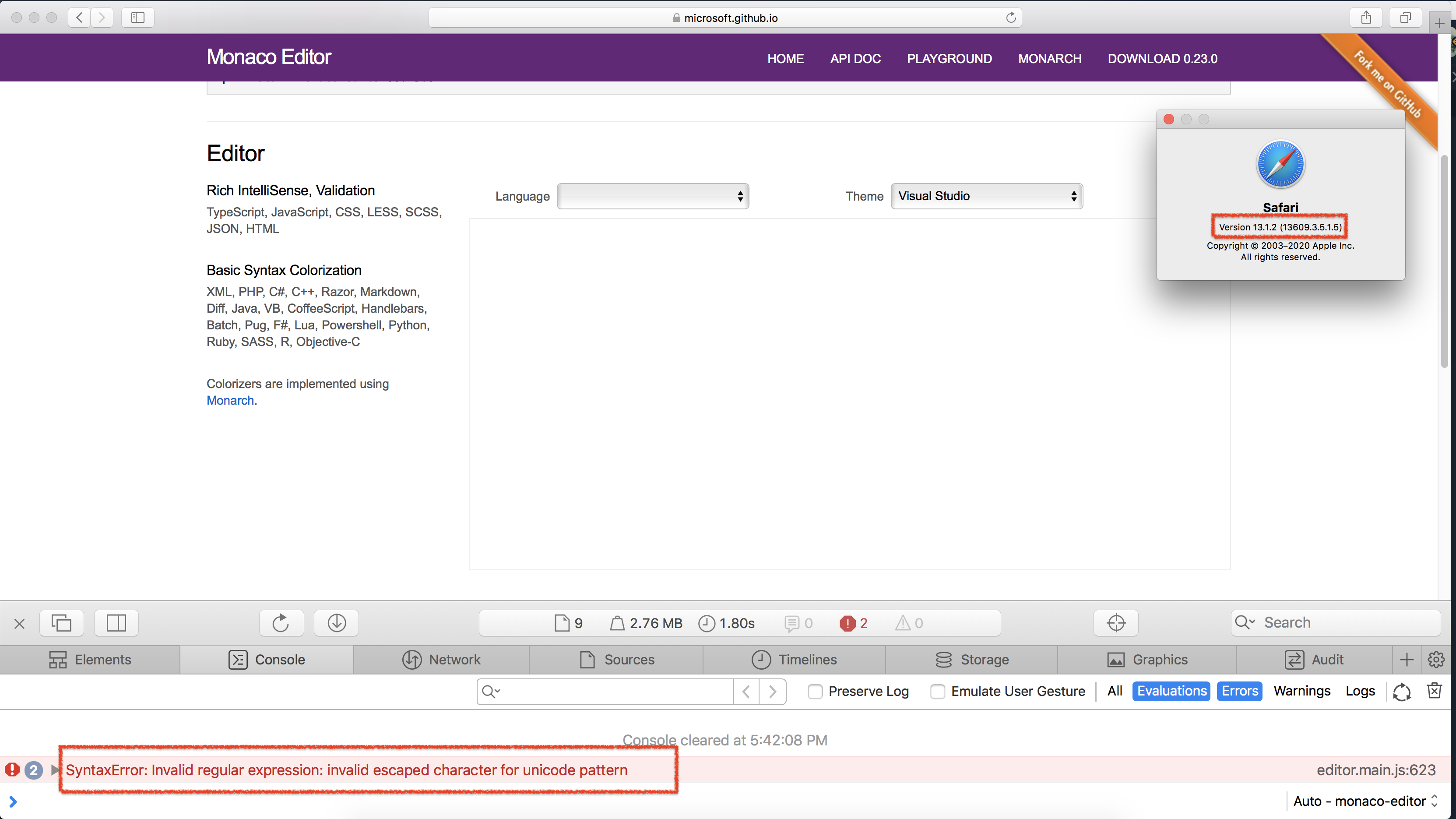Image resolution: width=1456 pixels, height=819 pixels.
Task: Open inspector settings gear icon
Action: 1436,660
